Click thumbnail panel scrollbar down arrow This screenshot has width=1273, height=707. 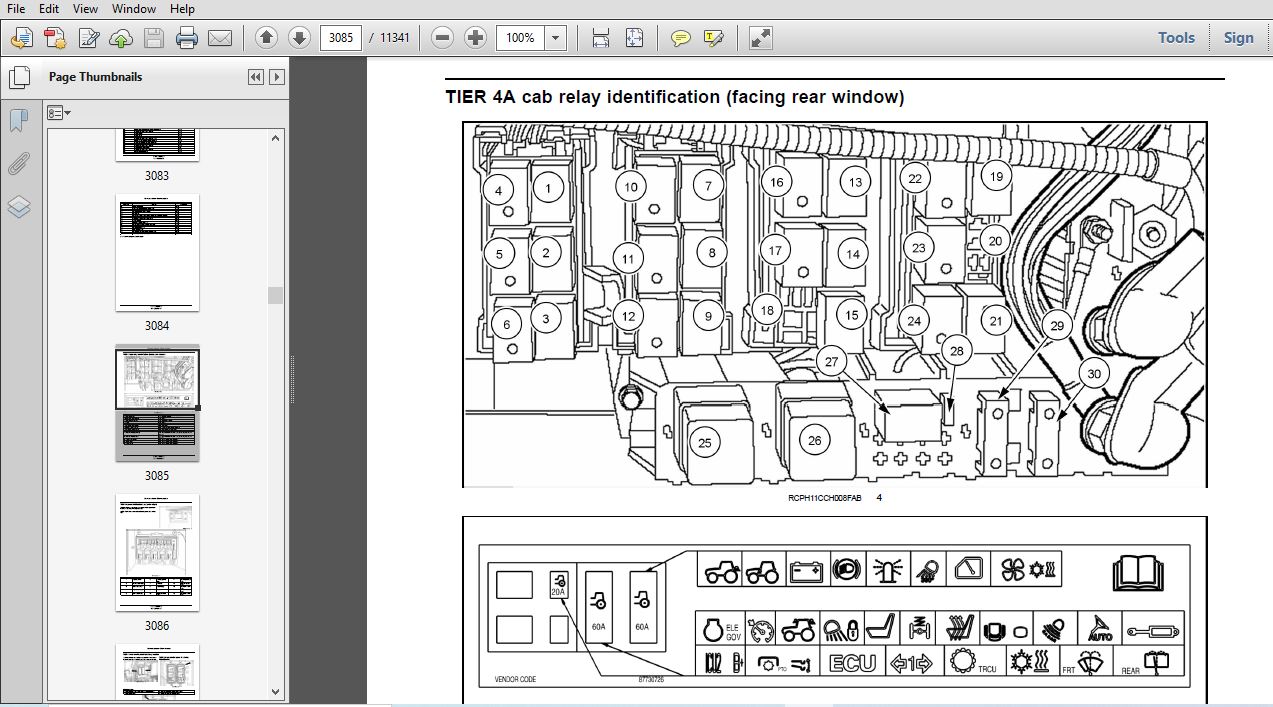pyautogui.click(x=275, y=691)
